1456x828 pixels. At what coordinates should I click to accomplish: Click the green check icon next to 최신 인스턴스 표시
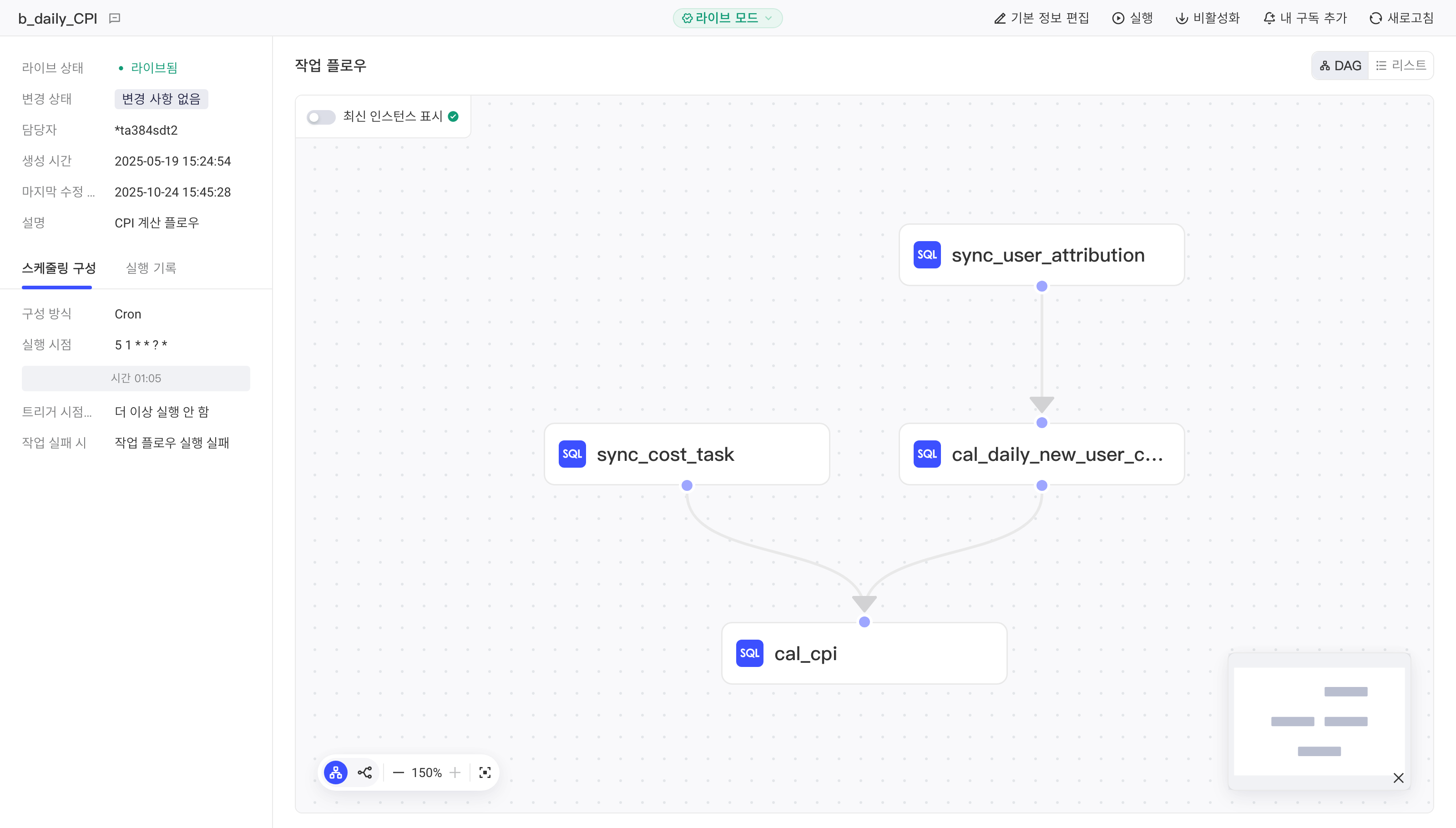[453, 116]
